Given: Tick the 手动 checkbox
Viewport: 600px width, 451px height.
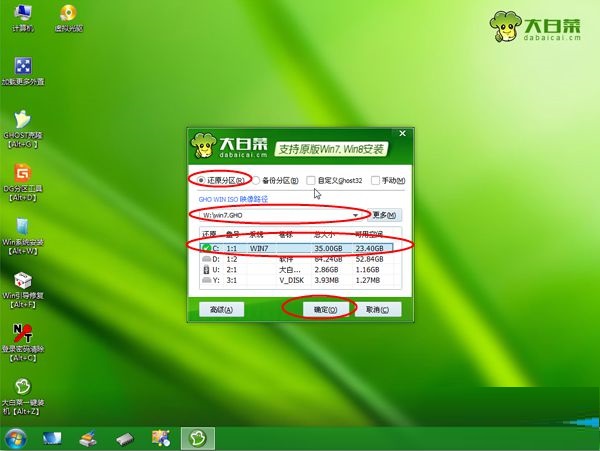Looking at the screenshot, I should (x=375, y=181).
